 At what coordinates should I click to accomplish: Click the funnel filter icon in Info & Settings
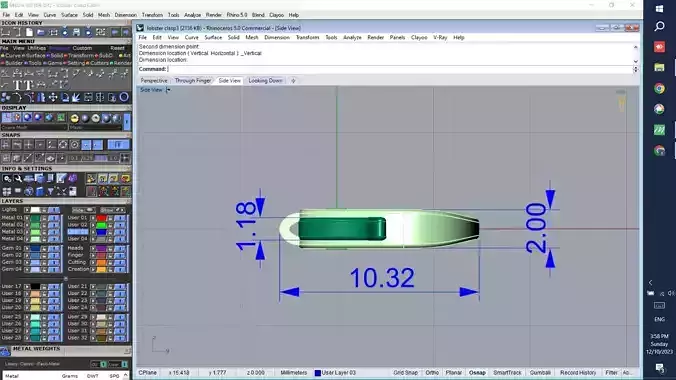[50, 191]
